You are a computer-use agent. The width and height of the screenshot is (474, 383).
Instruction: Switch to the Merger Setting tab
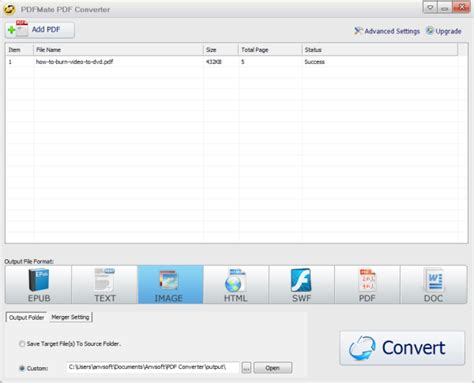click(70, 317)
